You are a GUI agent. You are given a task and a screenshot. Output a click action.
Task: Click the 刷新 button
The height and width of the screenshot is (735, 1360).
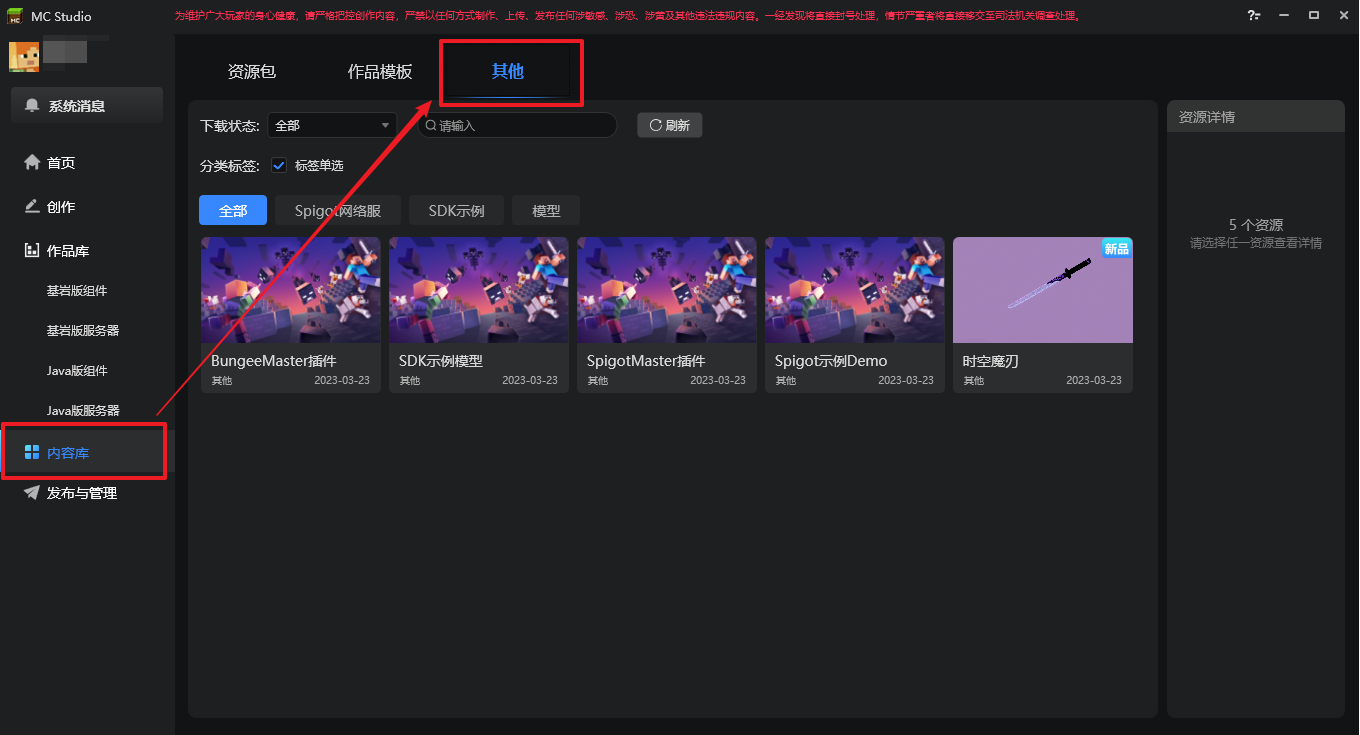point(669,125)
